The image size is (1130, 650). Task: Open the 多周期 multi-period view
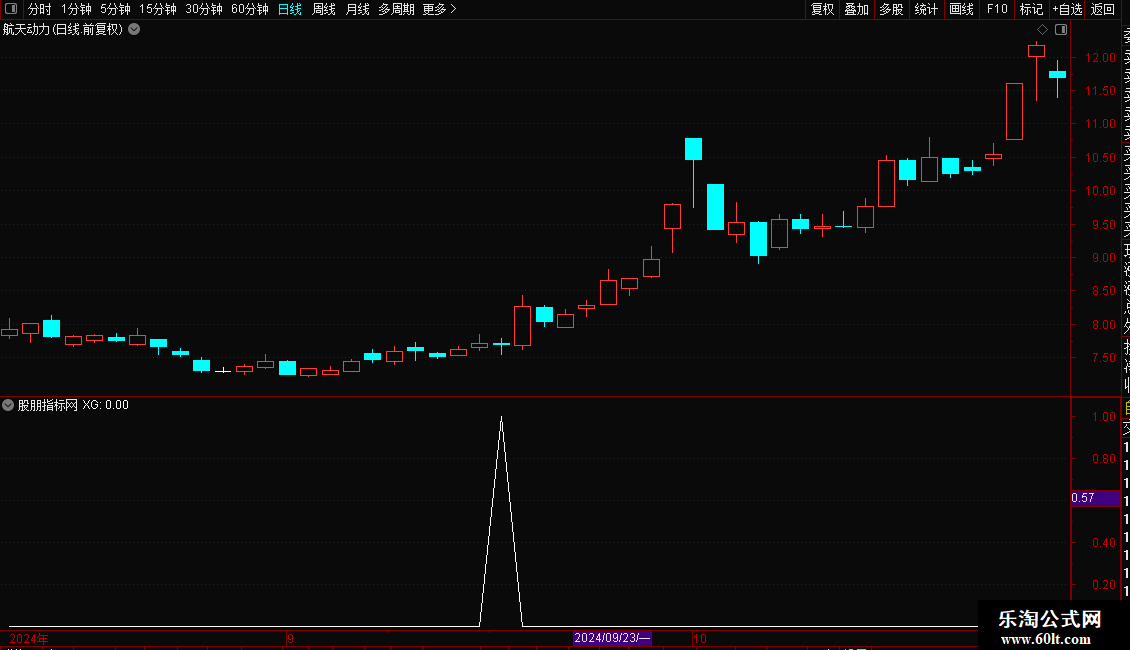click(x=396, y=9)
